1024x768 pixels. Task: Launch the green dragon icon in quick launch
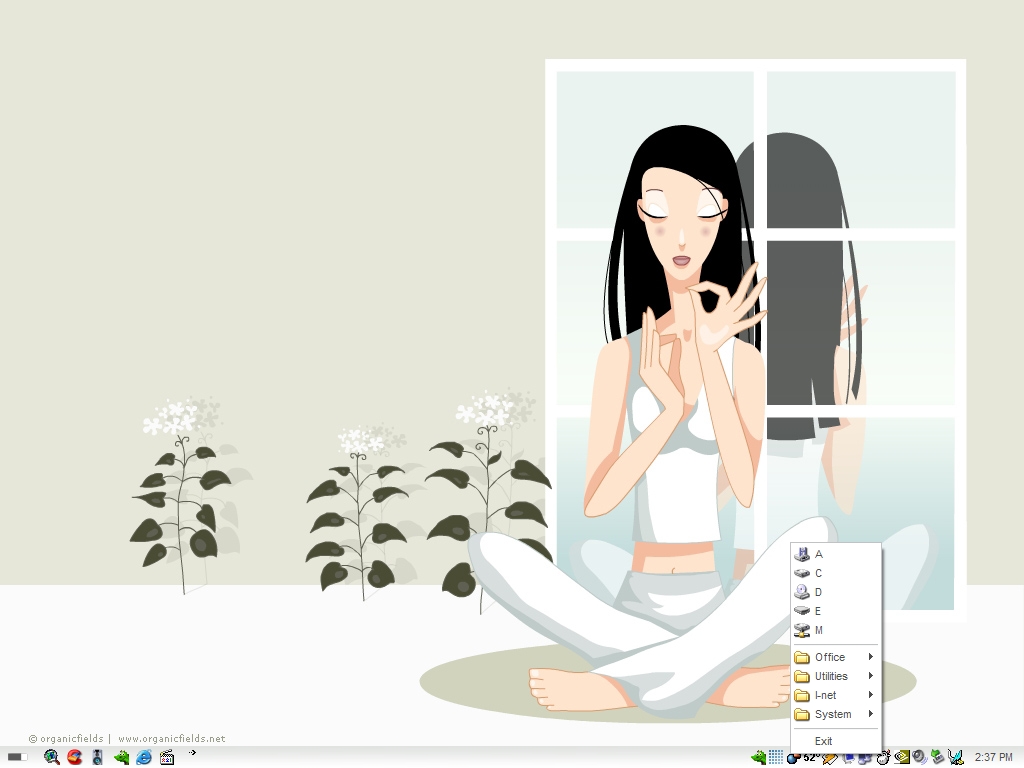(x=121, y=757)
